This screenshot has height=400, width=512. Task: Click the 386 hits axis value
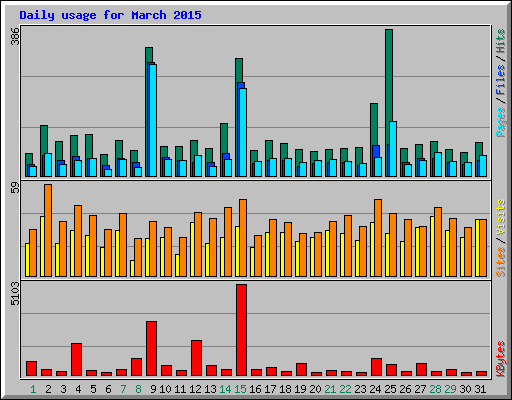point(15,37)
